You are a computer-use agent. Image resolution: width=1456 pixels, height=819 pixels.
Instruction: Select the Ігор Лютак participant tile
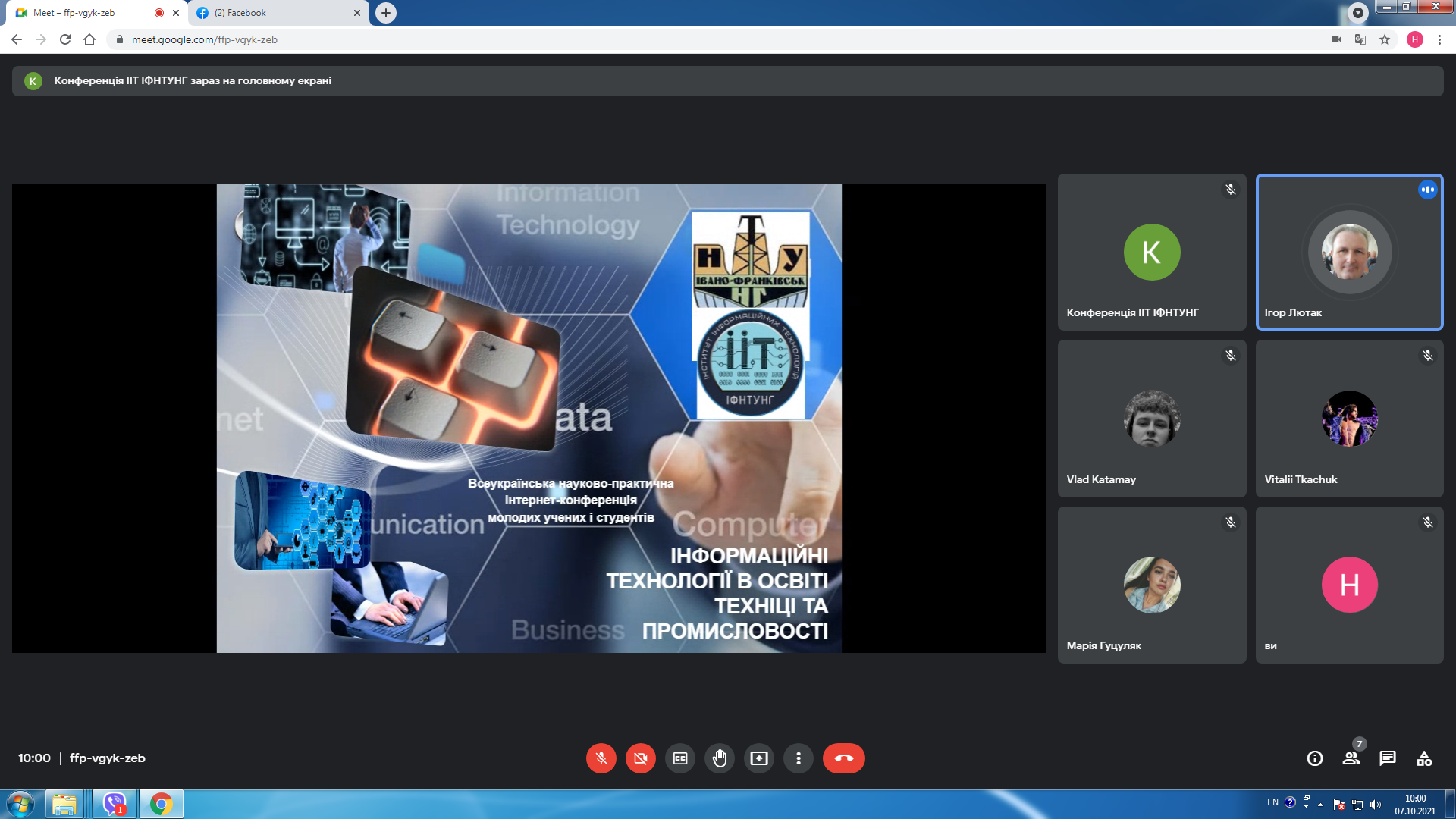(1350, 253)
